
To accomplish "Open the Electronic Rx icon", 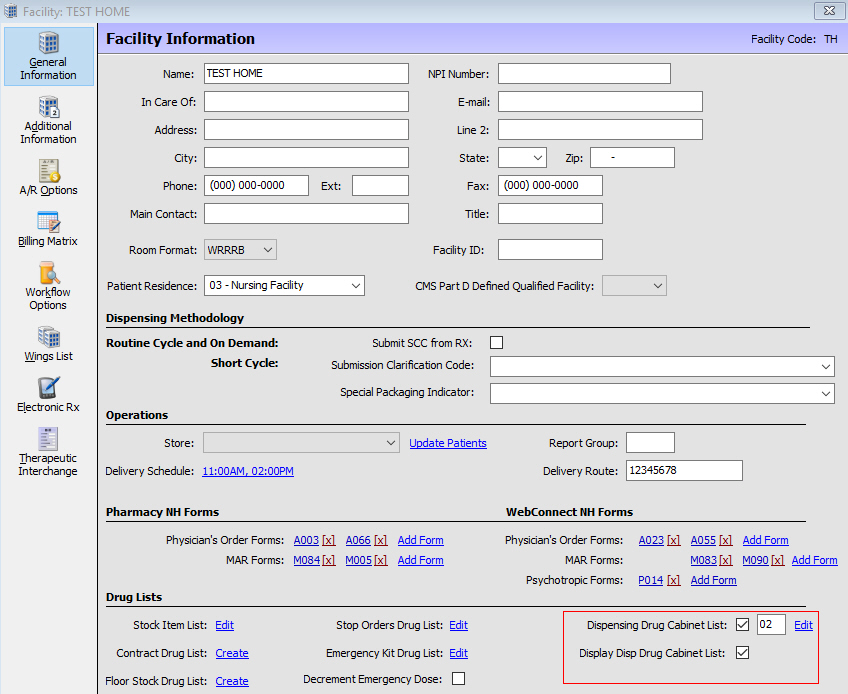I will 48,394.
